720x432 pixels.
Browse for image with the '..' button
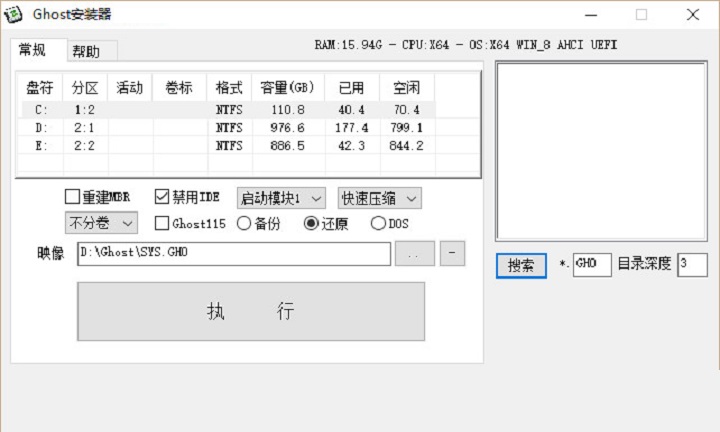415,253
